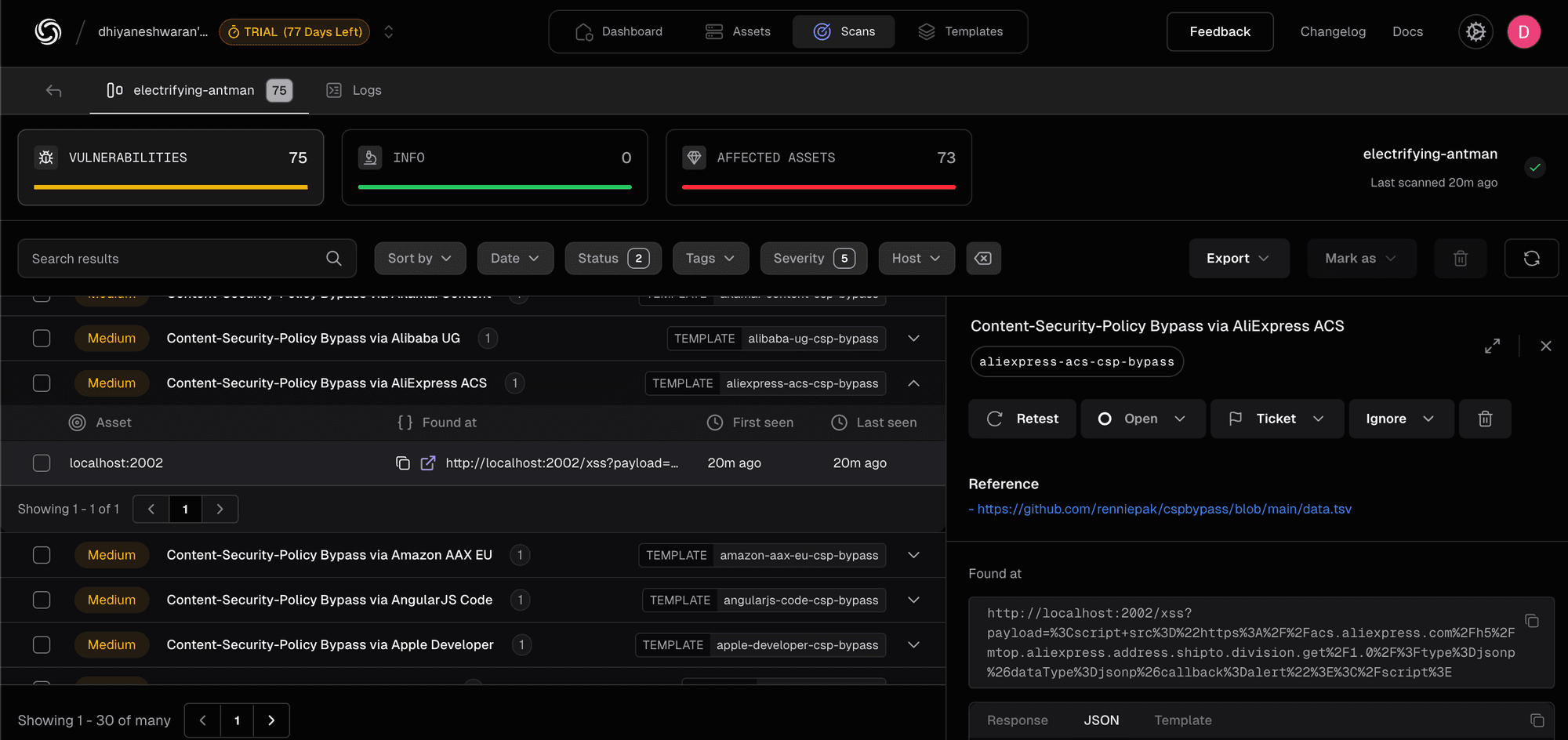
Task: Click the refresh results icon
Action: pyautogui.click(x=1531, y=259)
